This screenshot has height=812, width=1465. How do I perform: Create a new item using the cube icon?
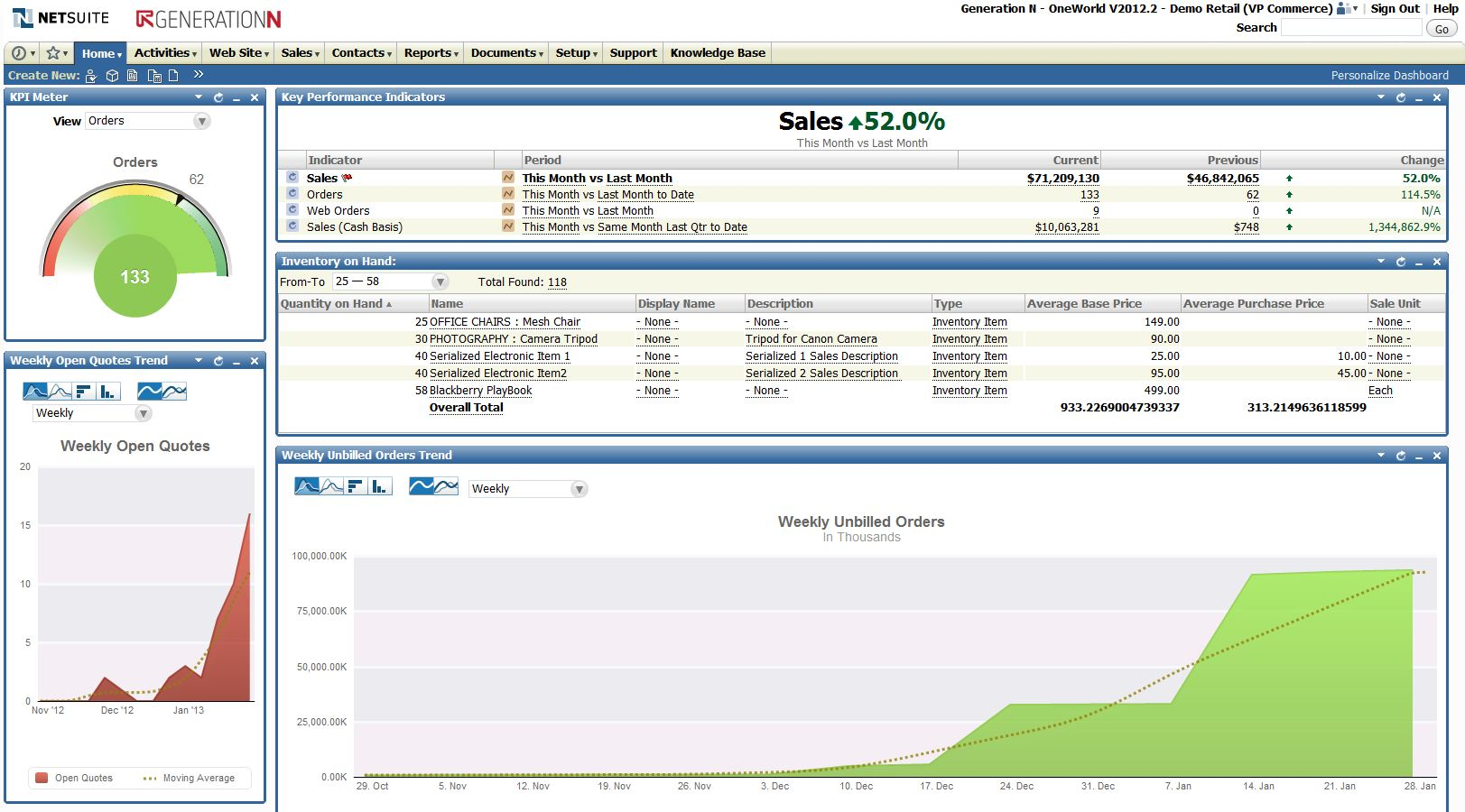pyautogui.click(x=112, y=76)
